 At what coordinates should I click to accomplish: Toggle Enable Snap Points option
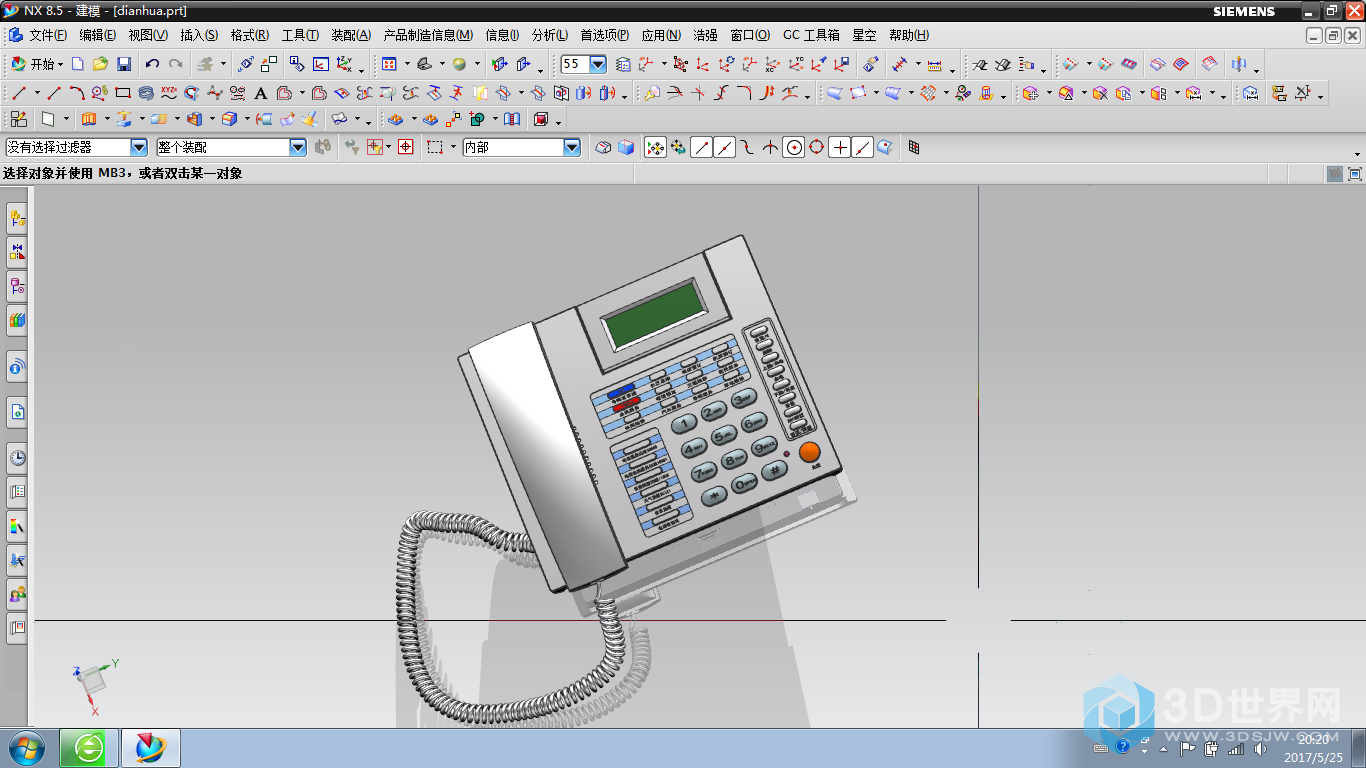click(x=655, y=147)
